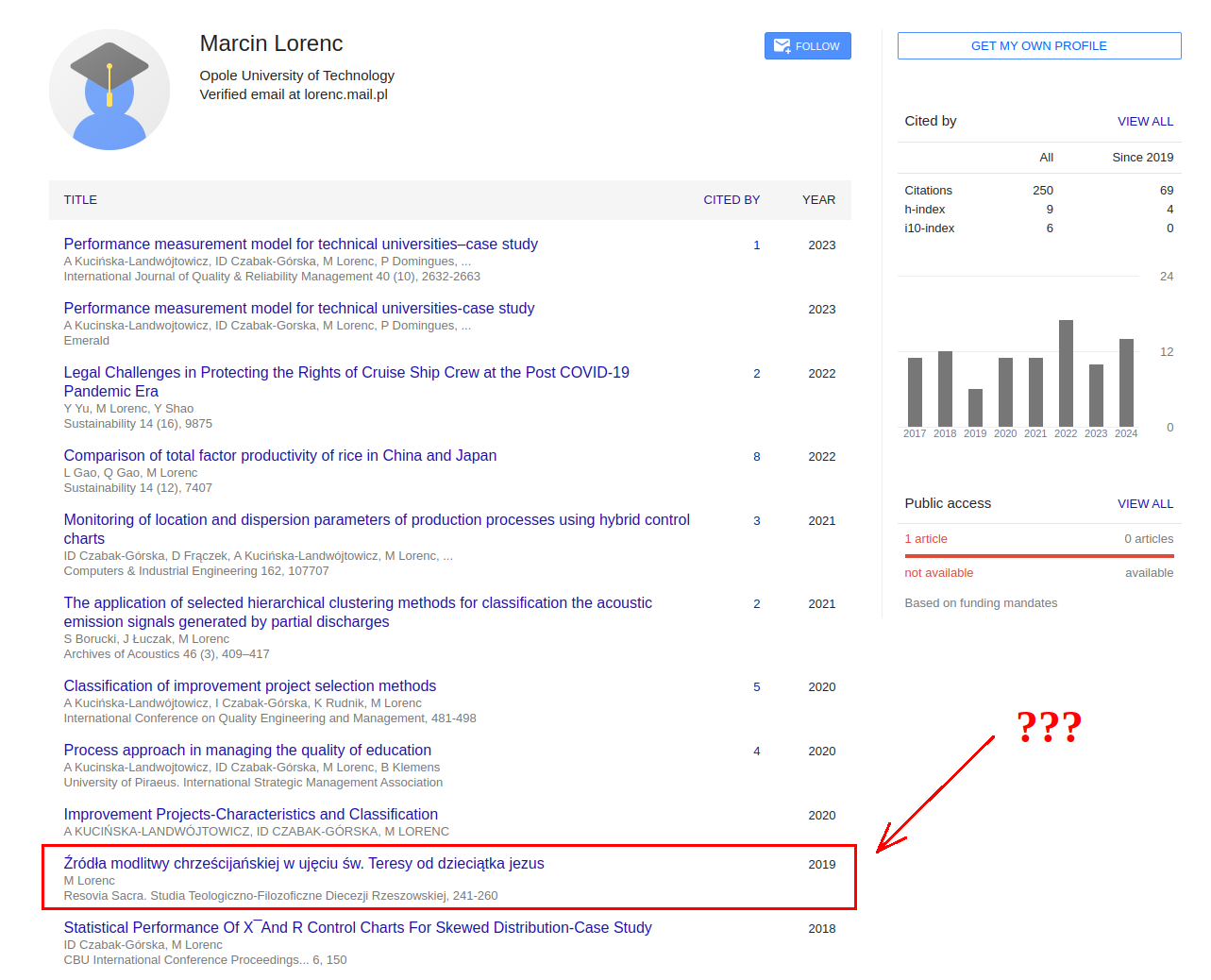Click the 2024 bar in citations chart
1211x980 pixels.
click(1126, 383)
